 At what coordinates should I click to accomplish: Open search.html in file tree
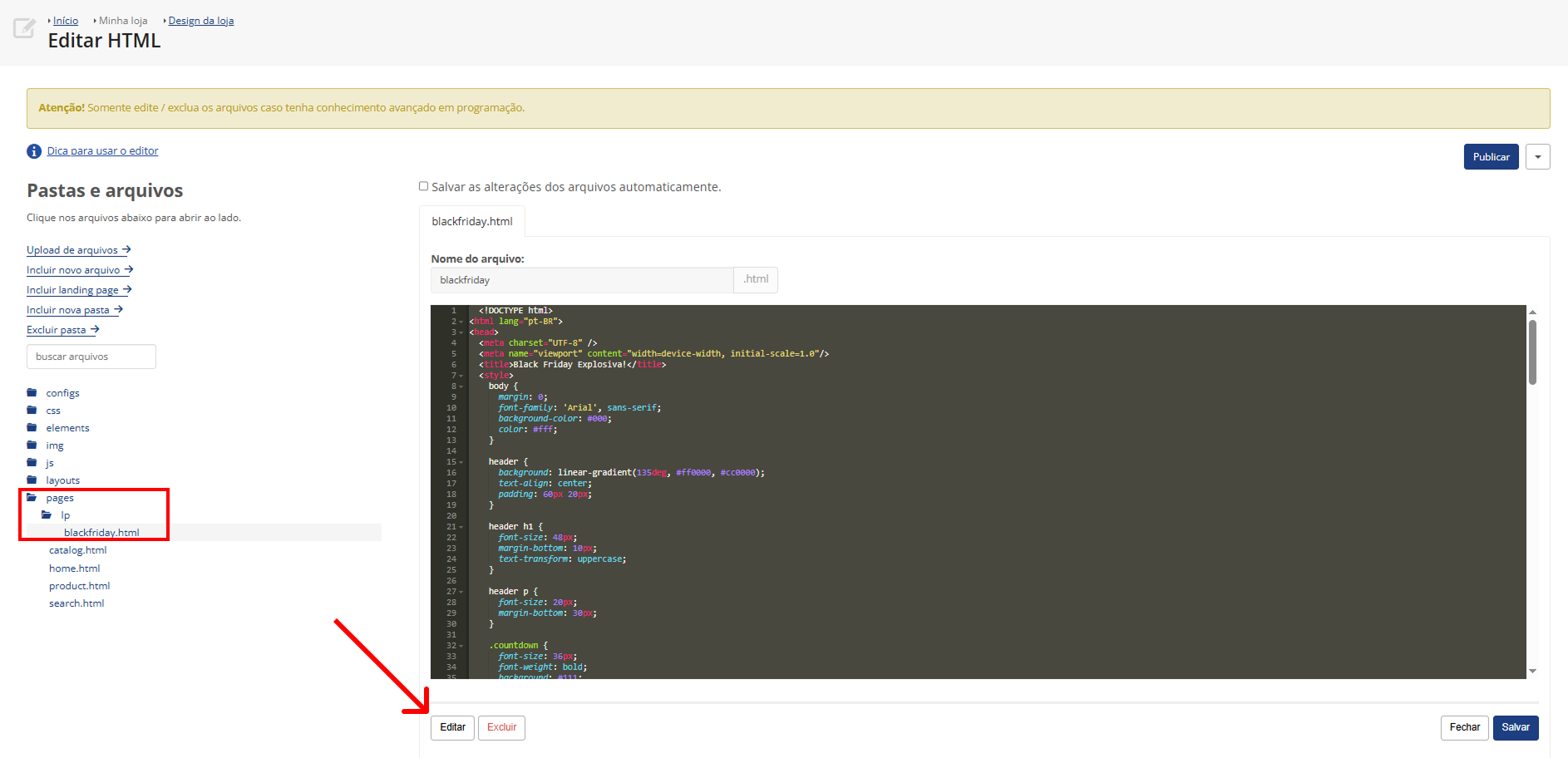tap(76, 603)
